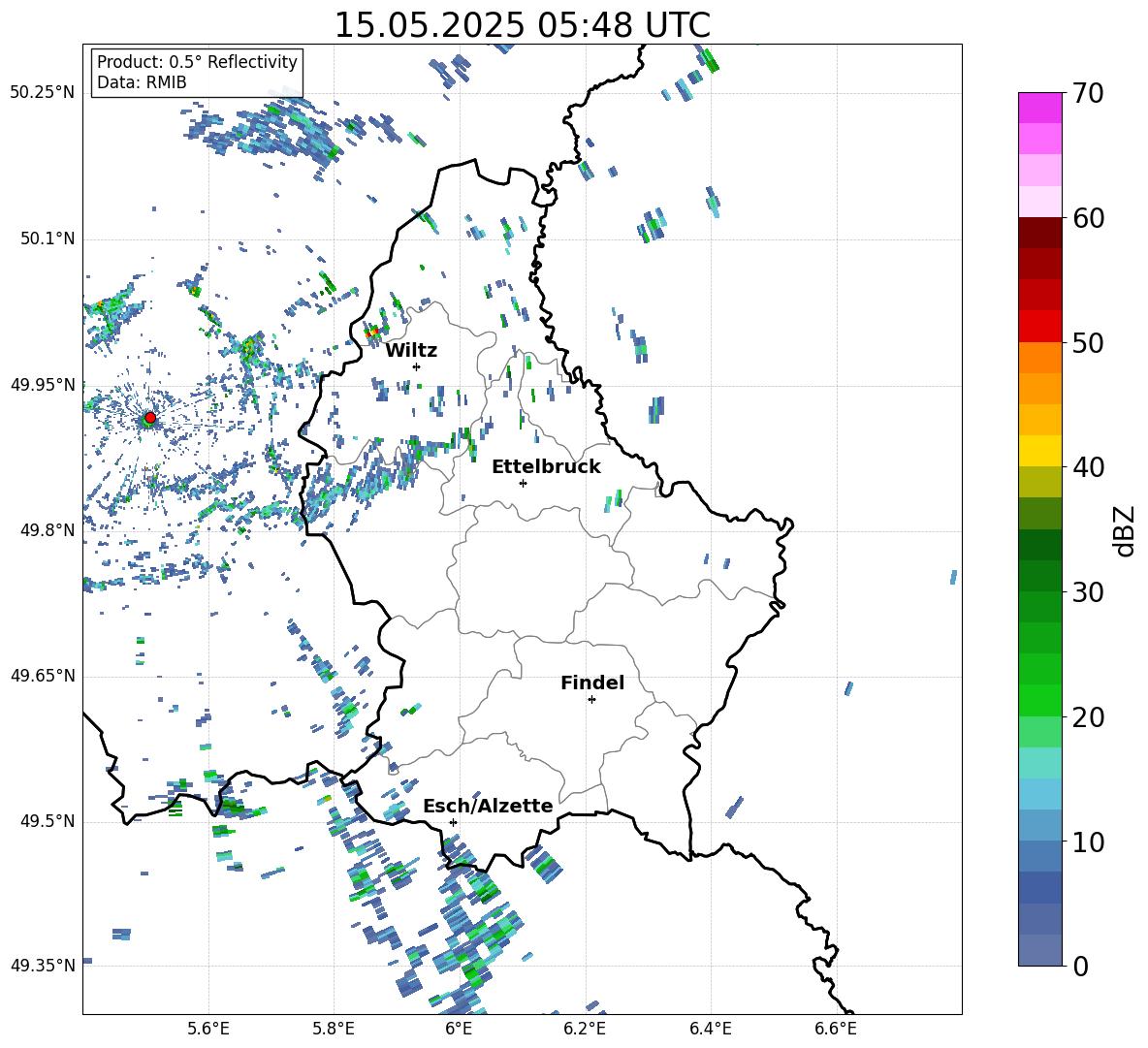Click the Ettelbruck station cross marker
Viewport: 1148px width, 1048px height.
tap(523, 483)
